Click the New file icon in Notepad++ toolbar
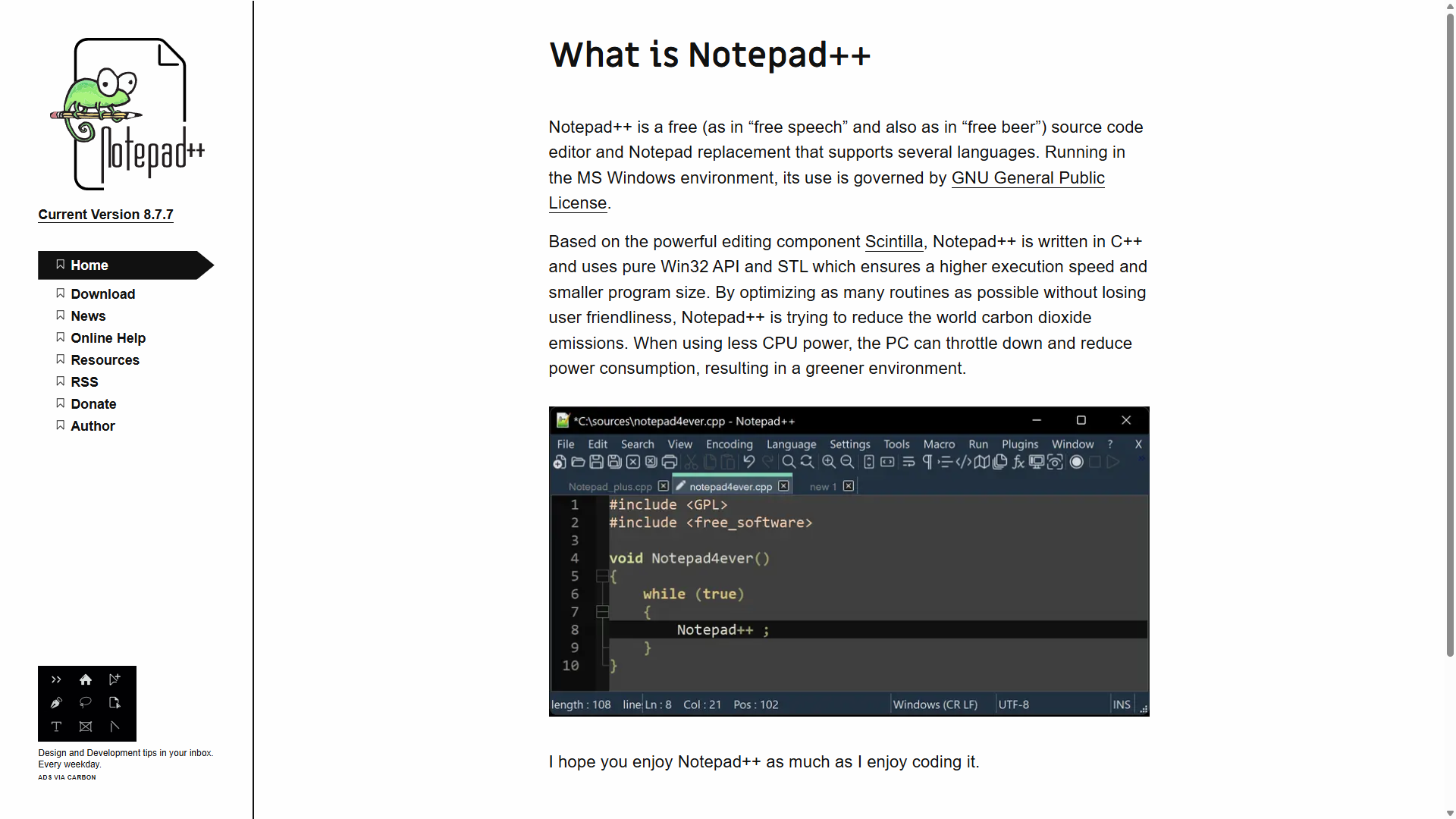Image resolution: width=1456 pixels, height=819 pixels. click(560, 462)
